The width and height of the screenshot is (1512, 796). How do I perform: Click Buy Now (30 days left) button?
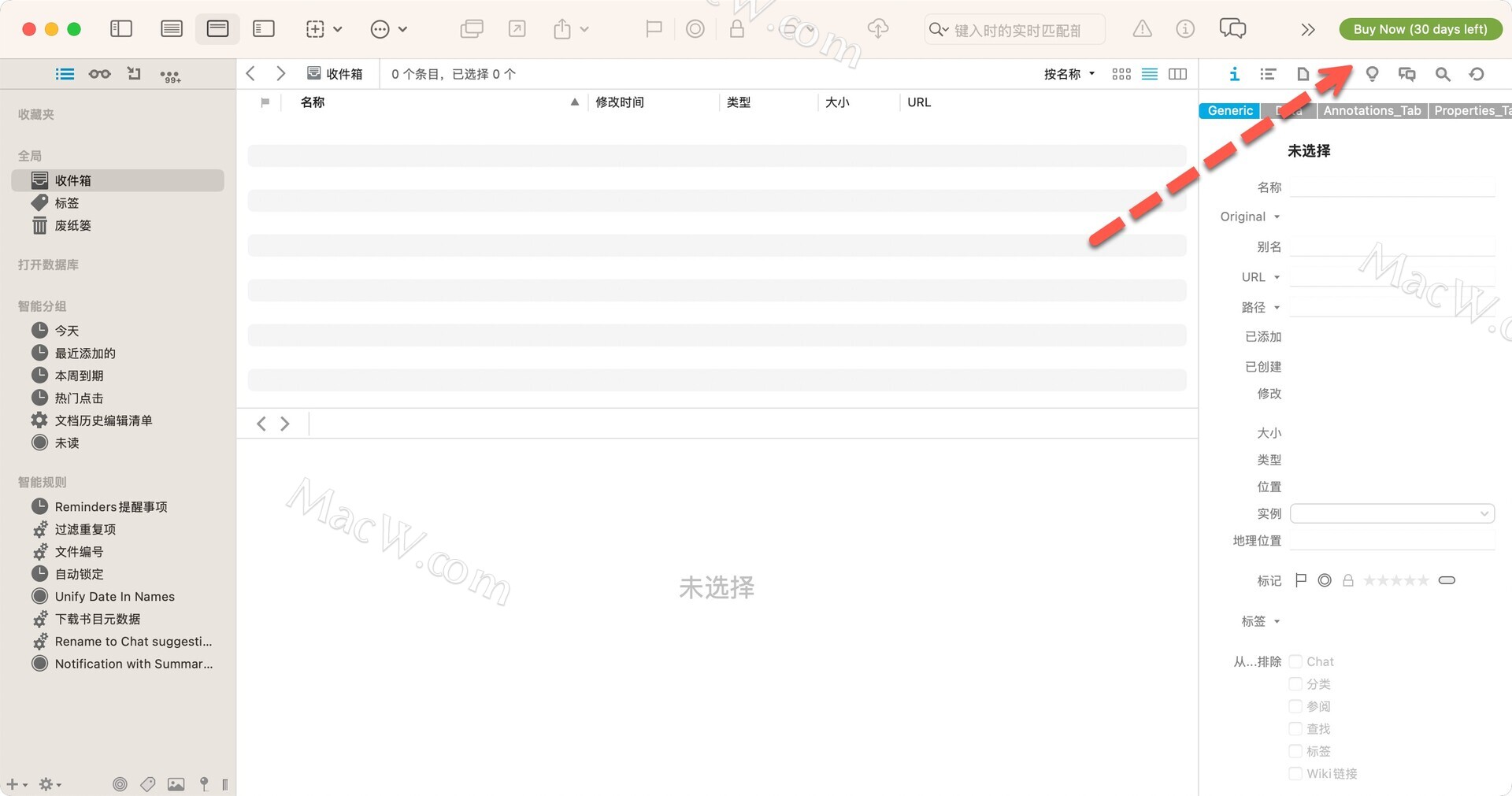(x=1420, y=29)
